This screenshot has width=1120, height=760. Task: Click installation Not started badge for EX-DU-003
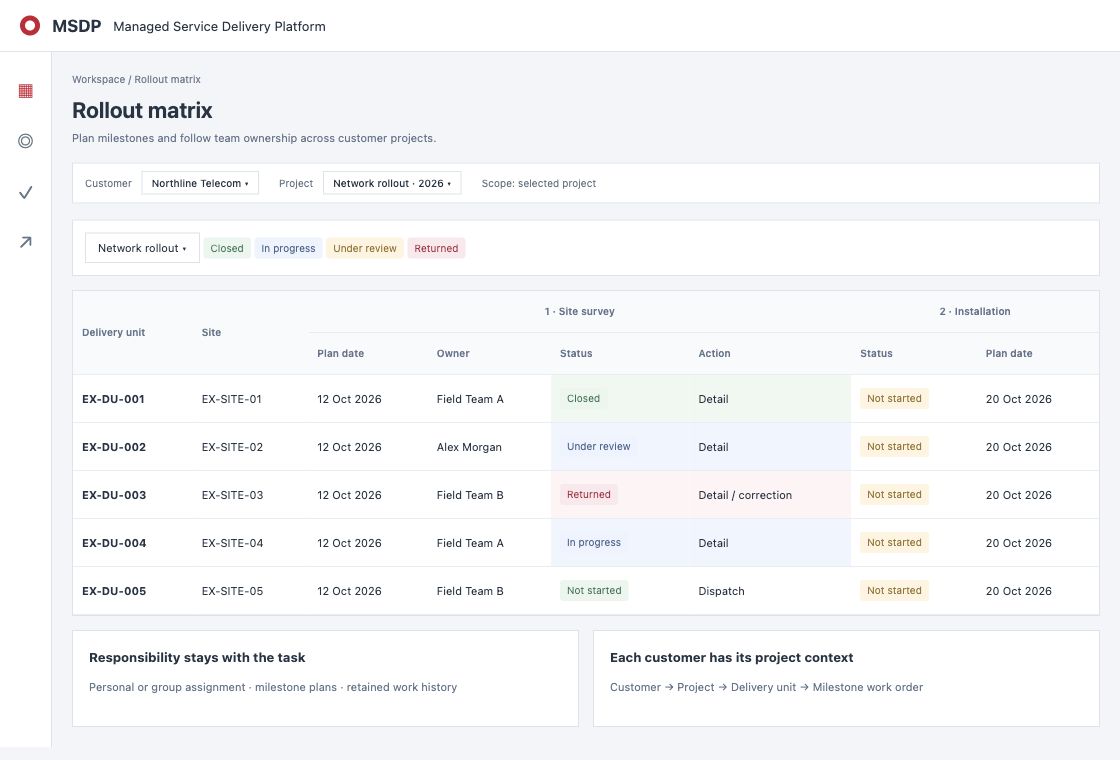coord(894,494)
